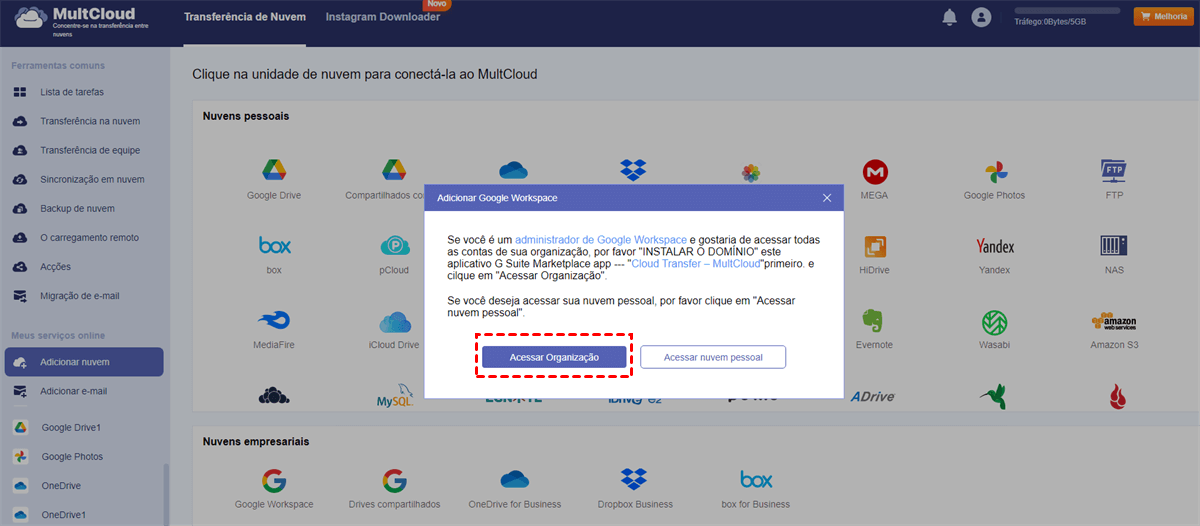Switch to Transferência de Nuvem tab
Image resolution: width=1200 pixels, height=526 pixels.
pyautogui.click(x=243, y=17)
